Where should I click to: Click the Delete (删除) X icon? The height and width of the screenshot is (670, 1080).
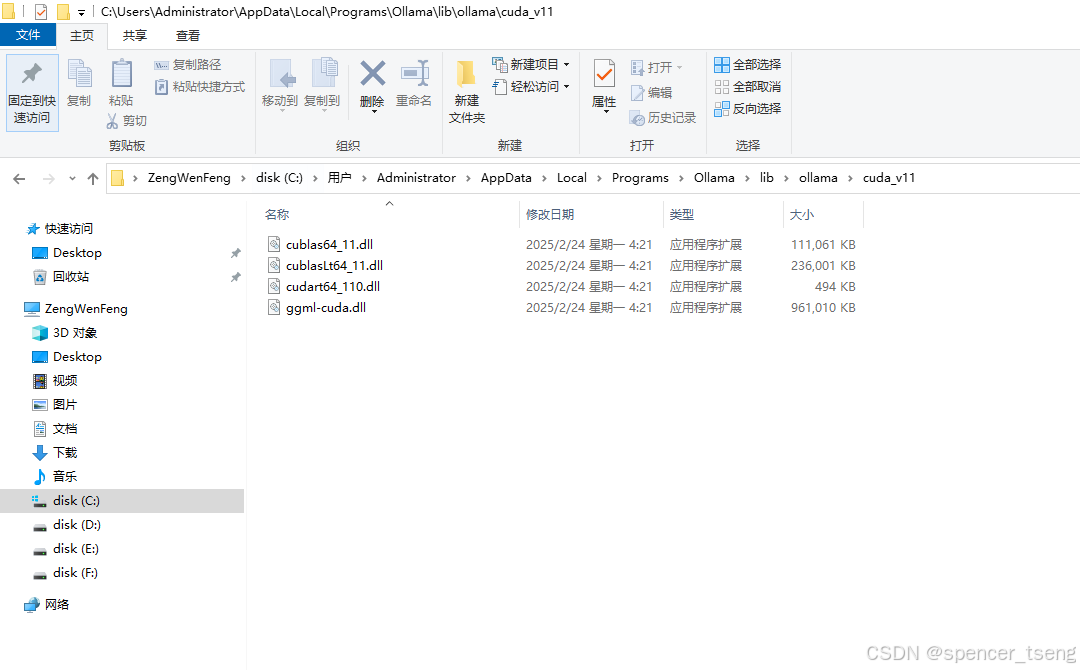pos(373,74)
